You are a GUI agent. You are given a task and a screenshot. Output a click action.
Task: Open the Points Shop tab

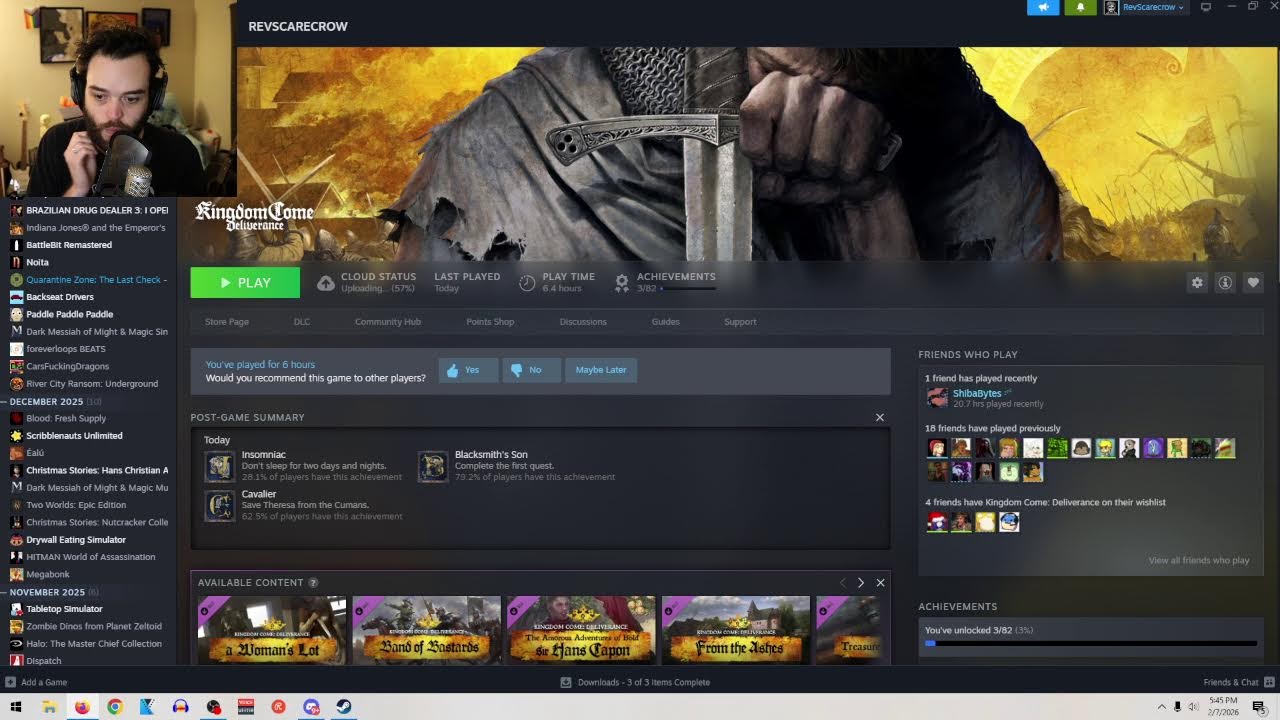(x=490, y=322)
